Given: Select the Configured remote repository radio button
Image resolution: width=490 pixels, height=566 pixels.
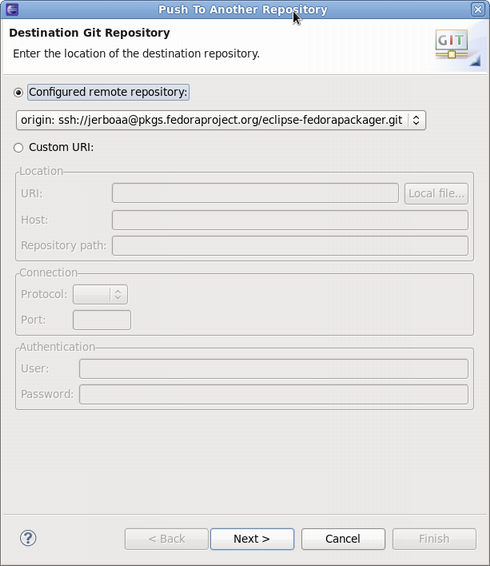Looking at the screenshot, I should click(18, 93).
